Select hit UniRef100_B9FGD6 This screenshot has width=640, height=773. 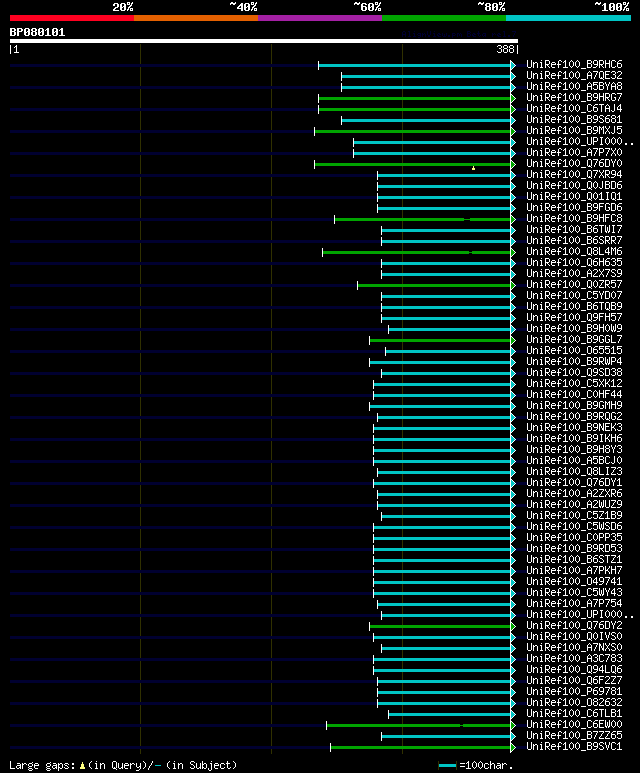click(x=574, y=208)
